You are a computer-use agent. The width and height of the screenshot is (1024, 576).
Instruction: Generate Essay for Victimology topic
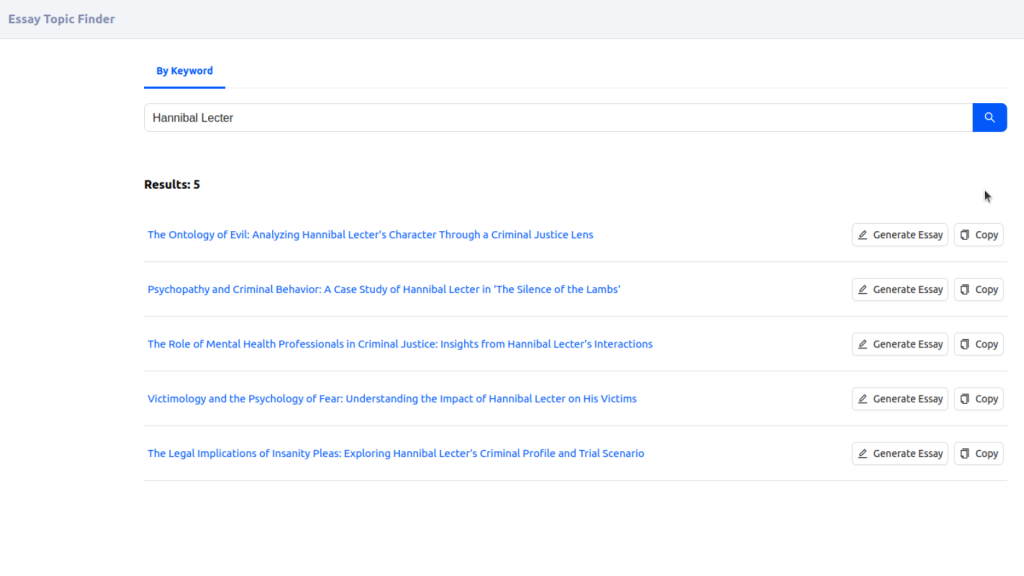(x=900, y=399)
